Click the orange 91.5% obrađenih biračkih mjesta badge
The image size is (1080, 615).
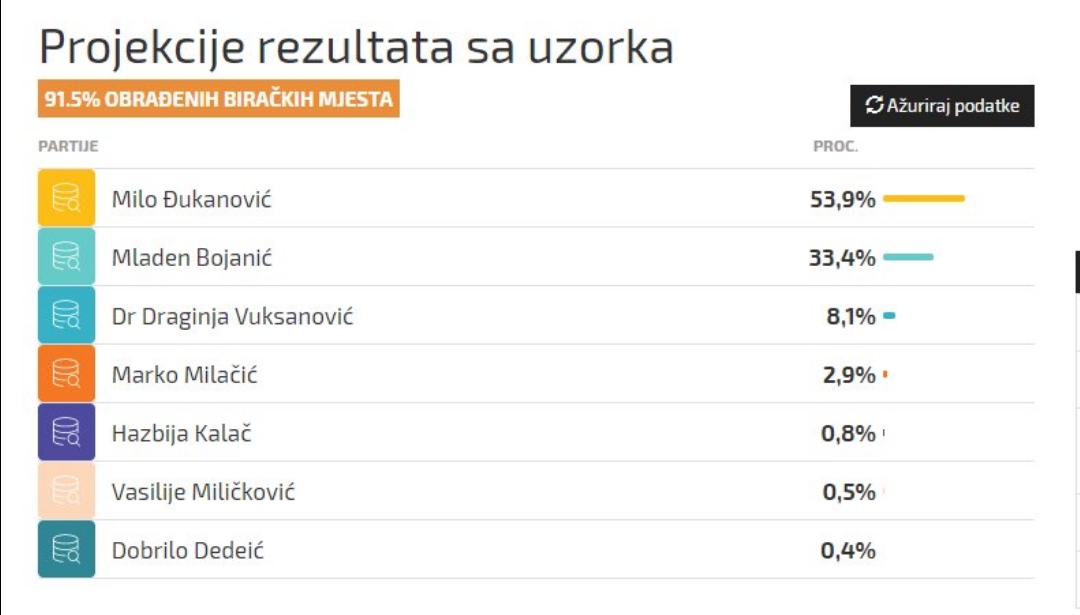(x=218, y=98)
